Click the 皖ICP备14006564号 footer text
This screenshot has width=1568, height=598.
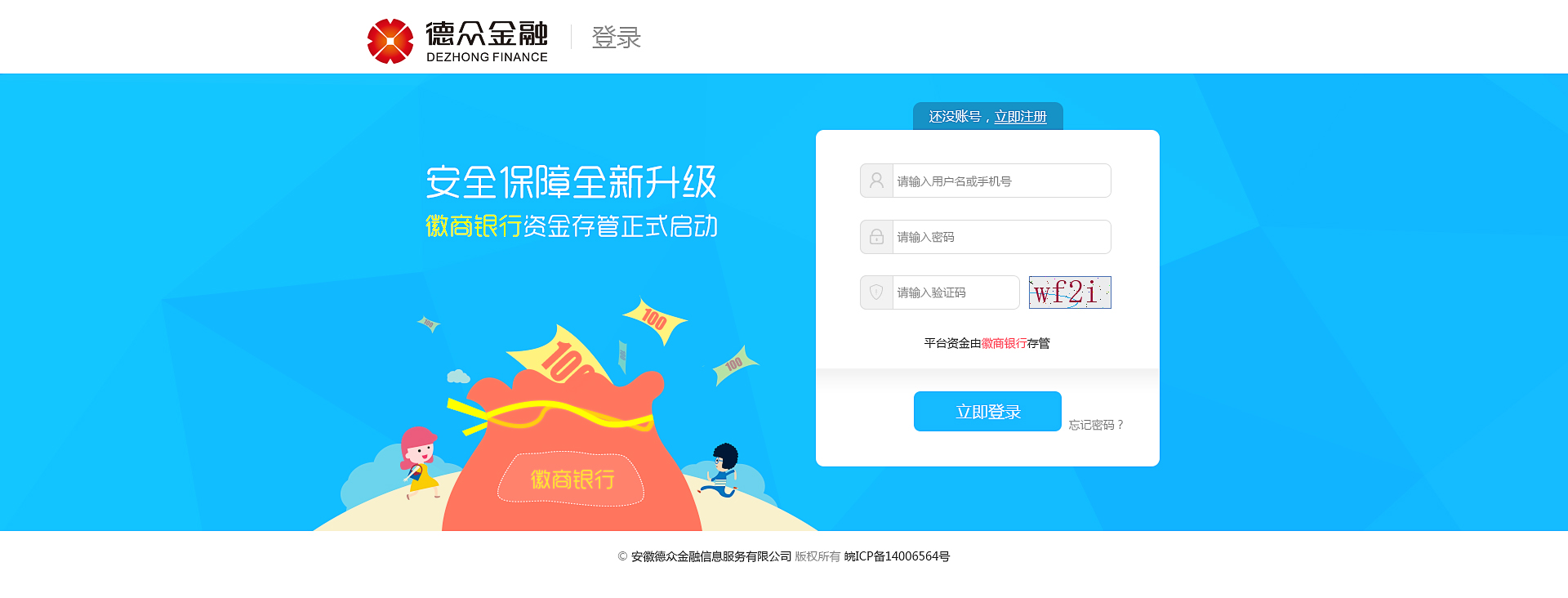pyautogui.click(x=897, y=556)
